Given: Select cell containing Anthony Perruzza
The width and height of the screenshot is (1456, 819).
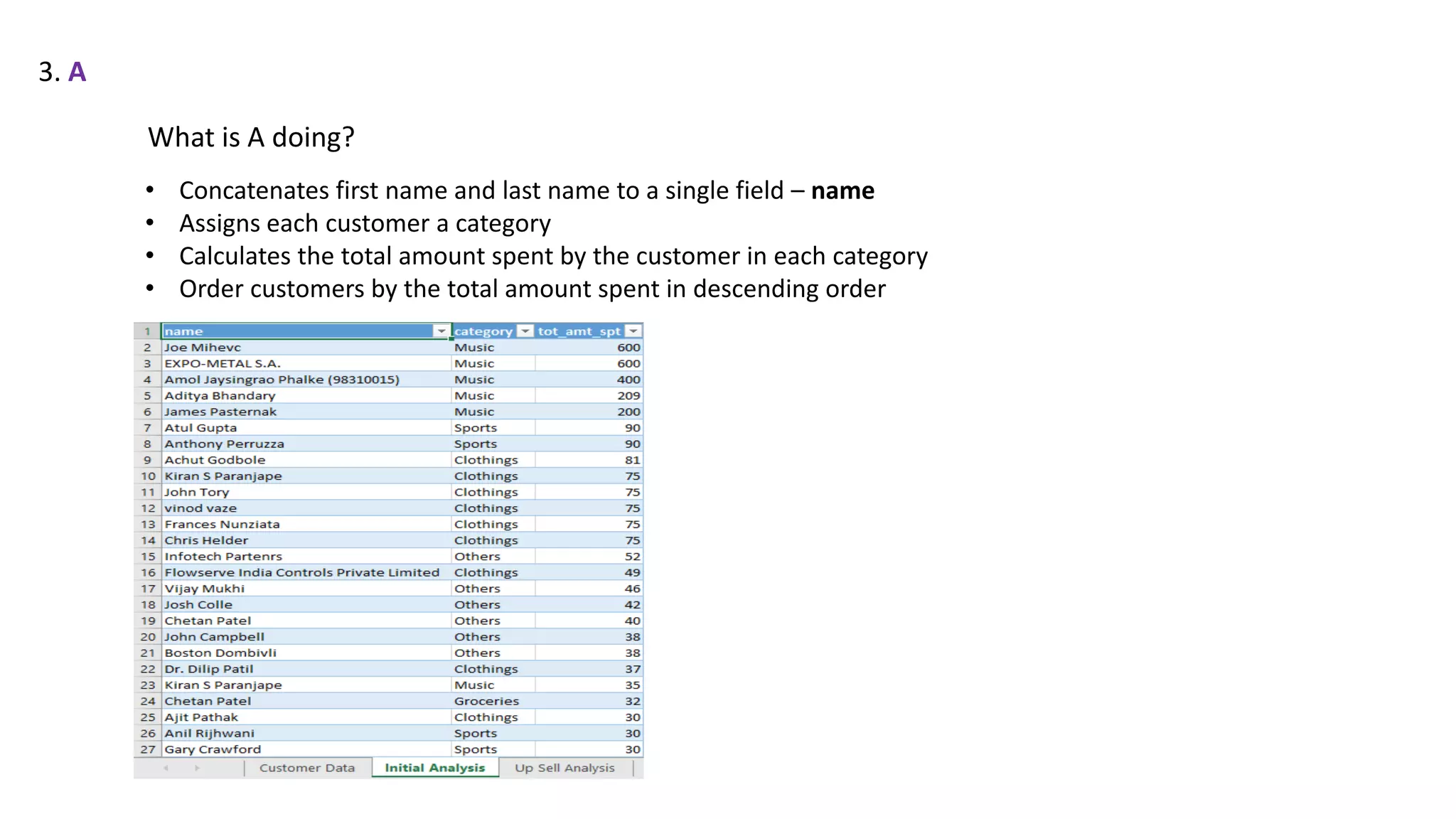Looking at the screenshot, I should coord(306,444).
